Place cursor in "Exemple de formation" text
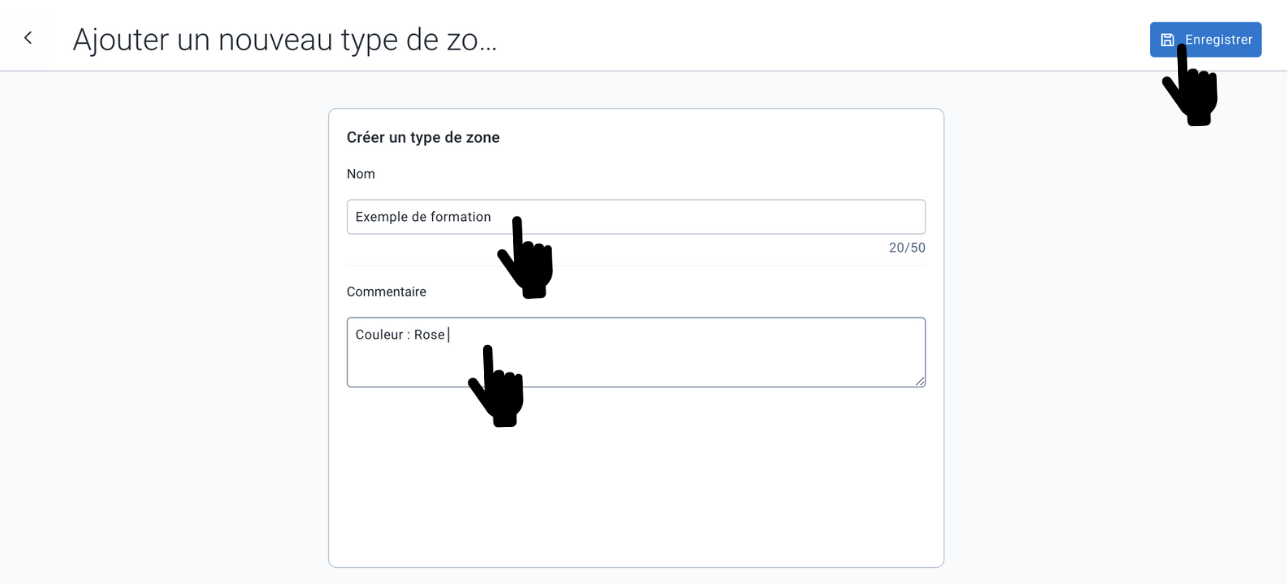 (423, 217)
